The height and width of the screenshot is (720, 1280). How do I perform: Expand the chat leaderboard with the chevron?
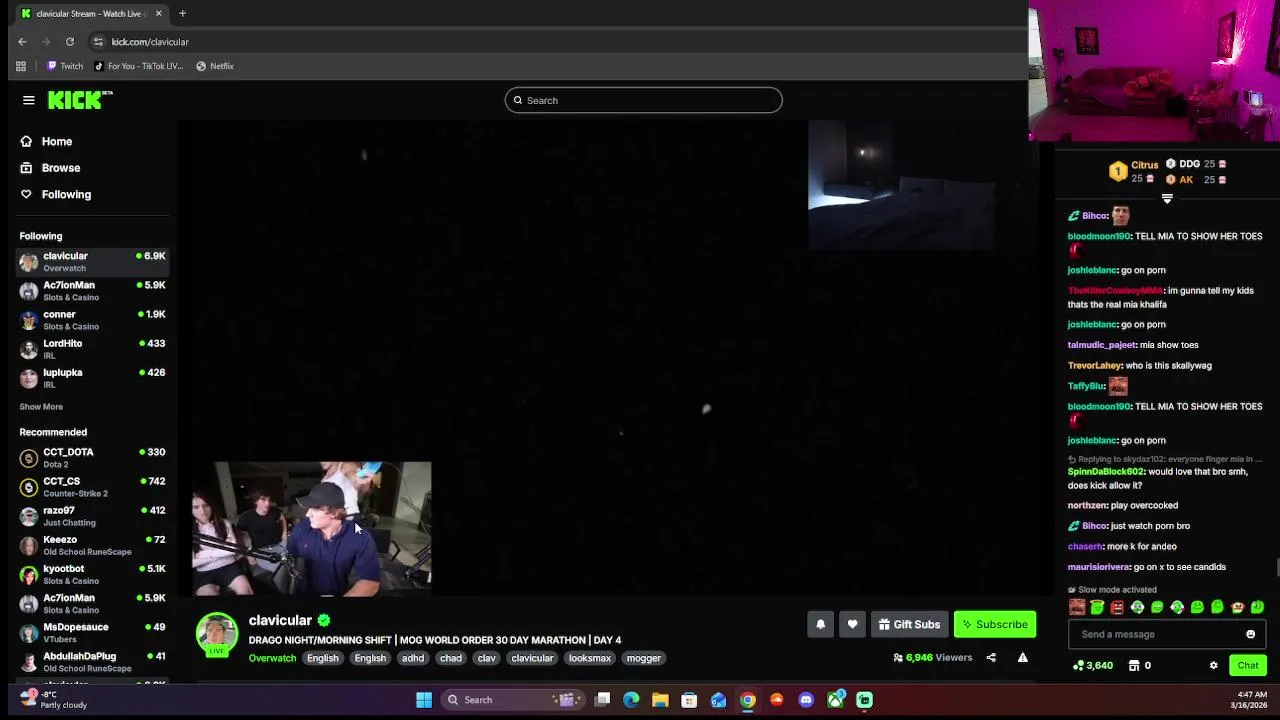1167,198
